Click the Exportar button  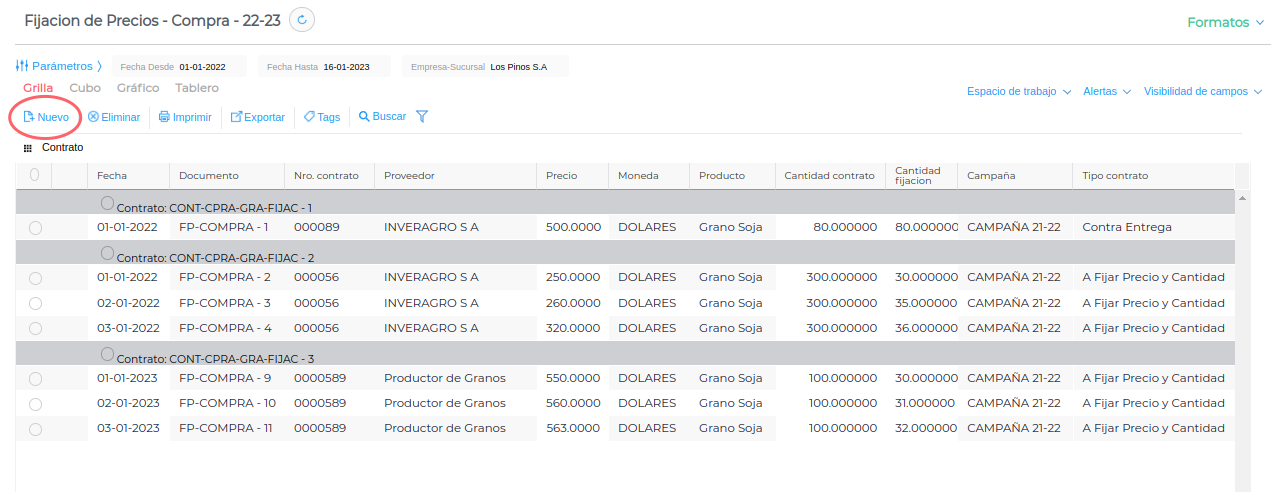click(258, 117)
